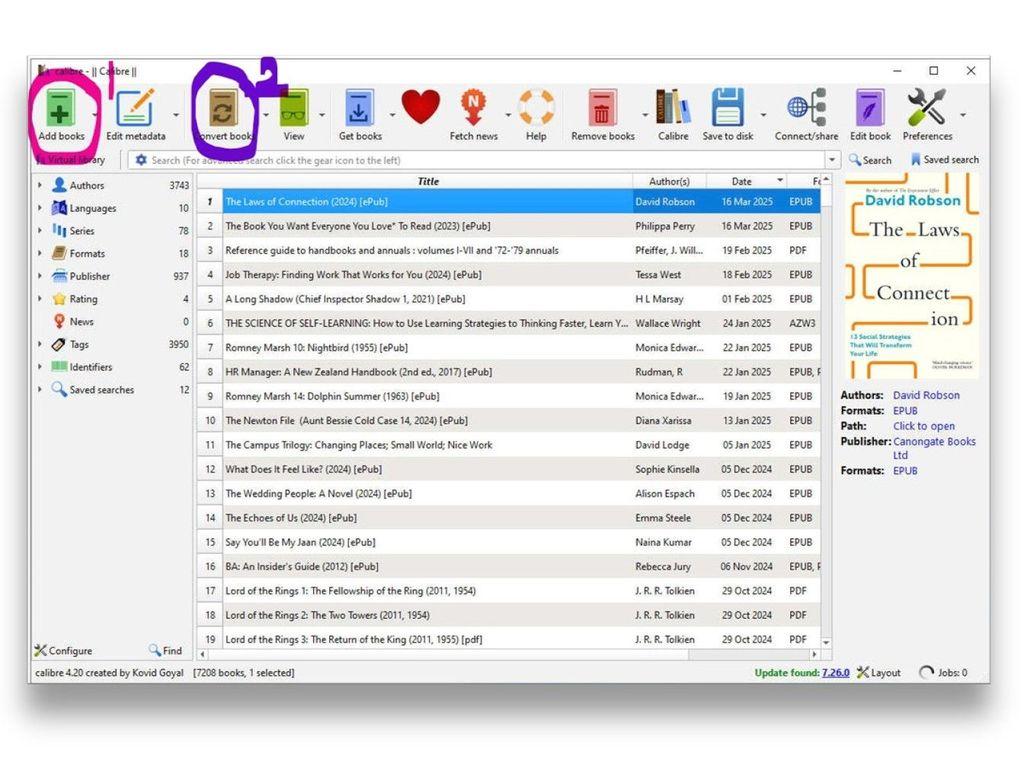Screen dimensions: 1024x768
Task: Click the red heart donate icon
Action: click(x=421, y=107)
